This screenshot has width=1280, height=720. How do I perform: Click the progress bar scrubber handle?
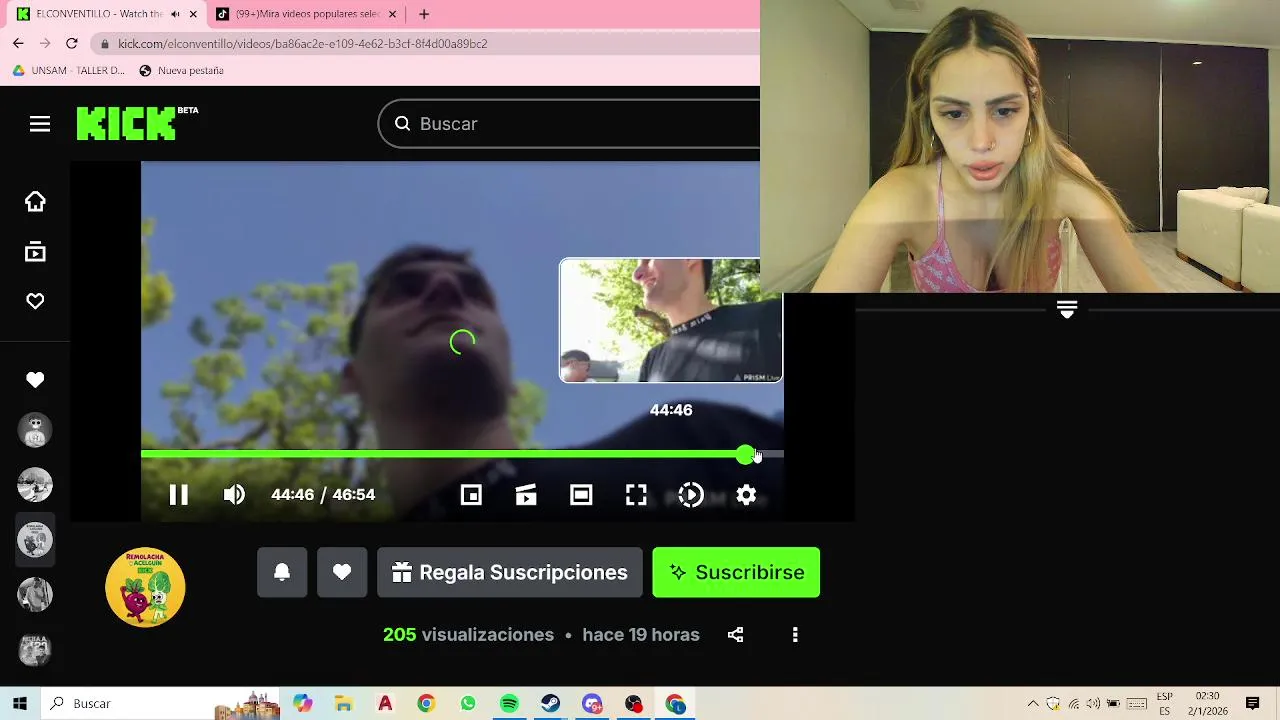click(x=745, y=455)
